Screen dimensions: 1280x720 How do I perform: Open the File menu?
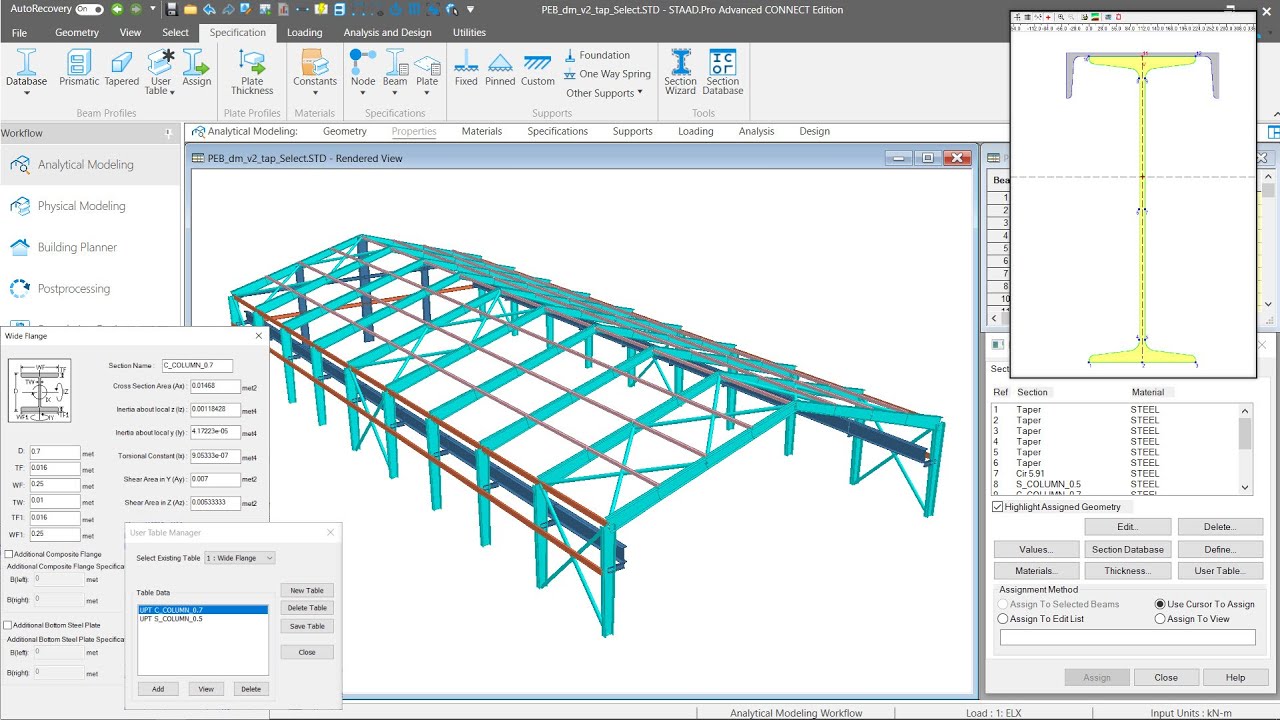click(19, 32)
